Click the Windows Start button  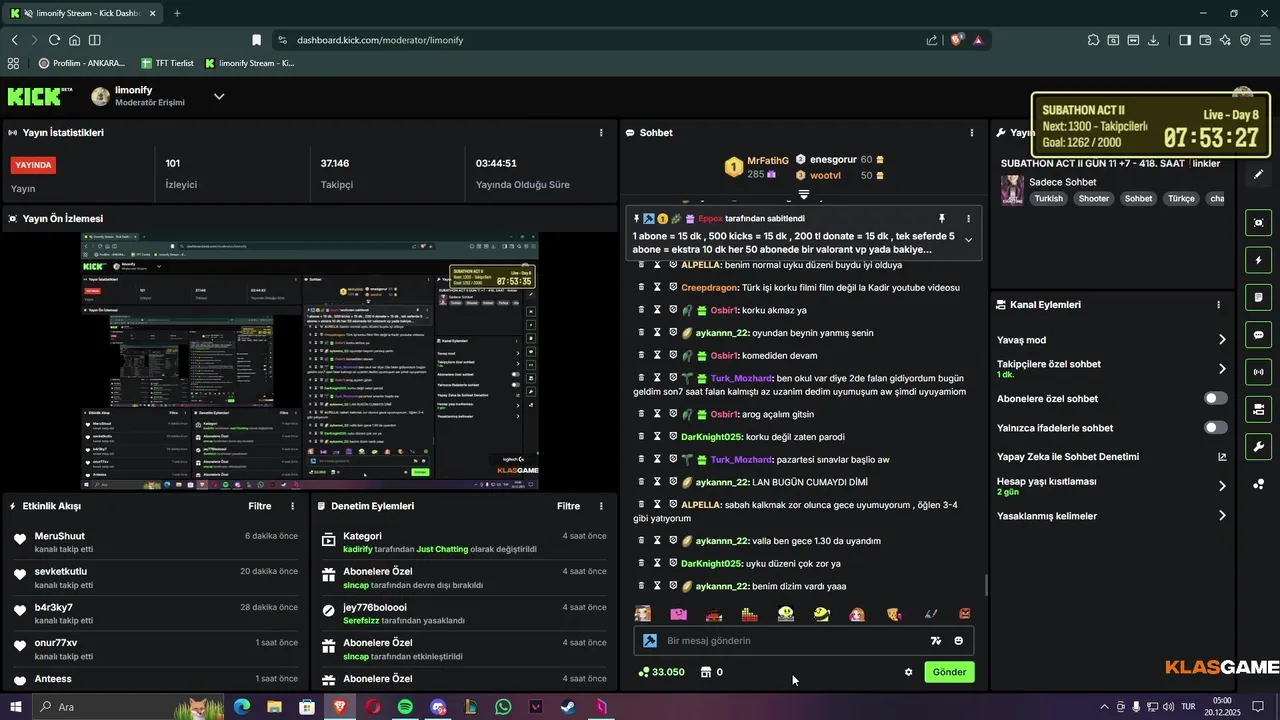coord(15,707)
